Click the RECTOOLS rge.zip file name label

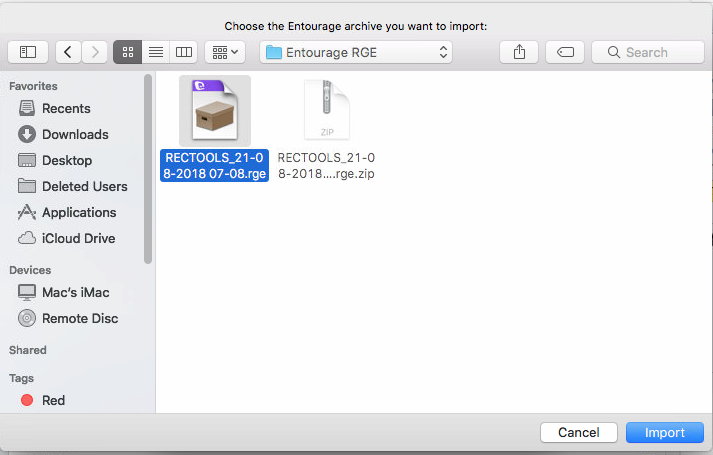pos(326,165)
